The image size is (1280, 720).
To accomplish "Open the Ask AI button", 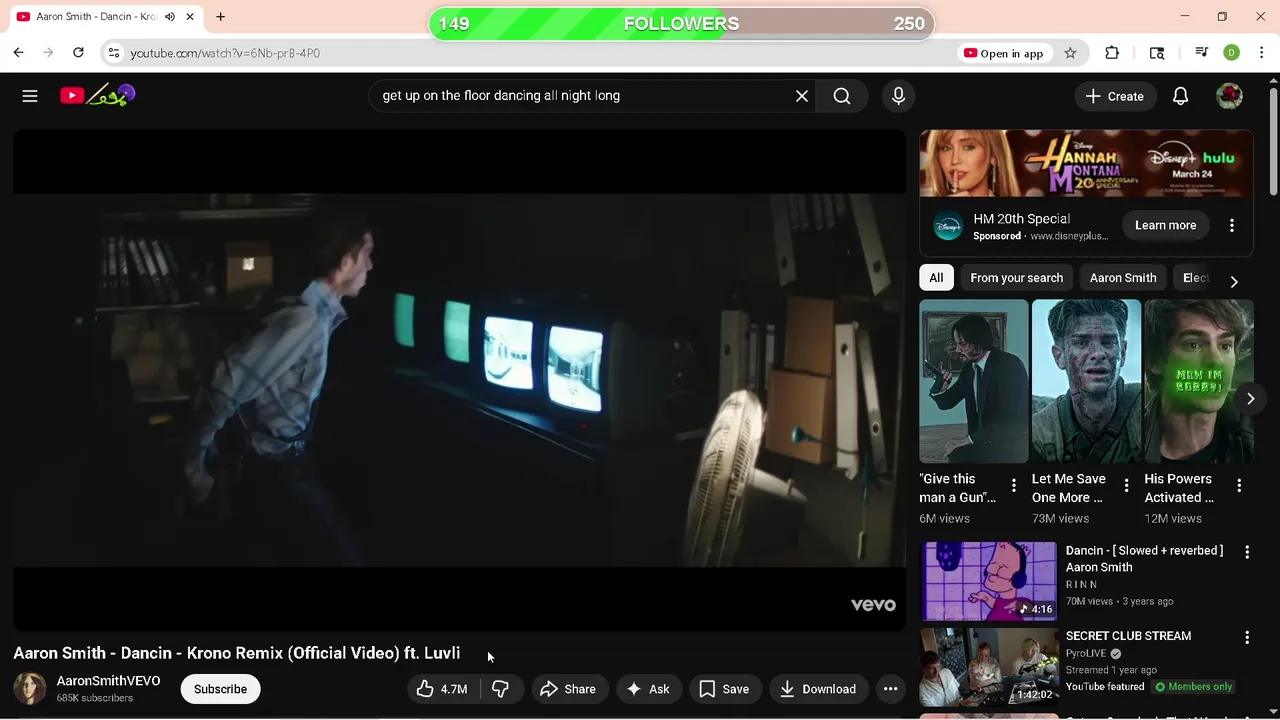I will pyautogui.click(x=648, y=689).
